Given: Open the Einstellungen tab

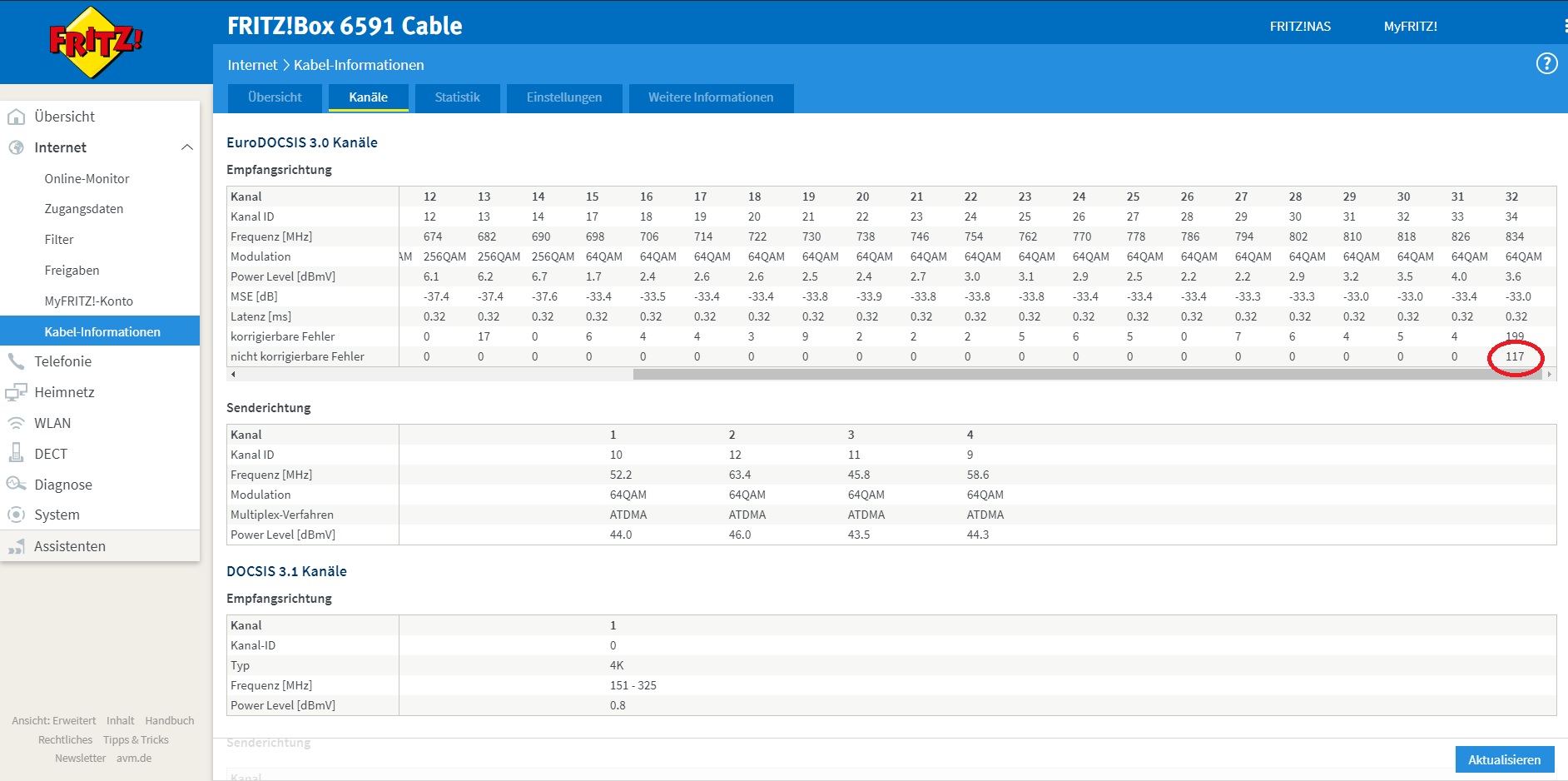Looking at the screenshot, I should [x=563, y=97].
